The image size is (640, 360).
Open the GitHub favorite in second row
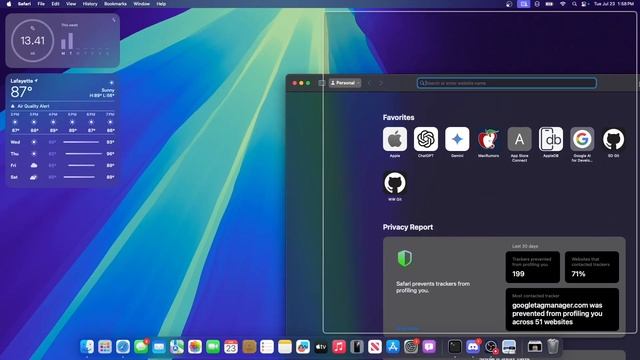point(395,183)
